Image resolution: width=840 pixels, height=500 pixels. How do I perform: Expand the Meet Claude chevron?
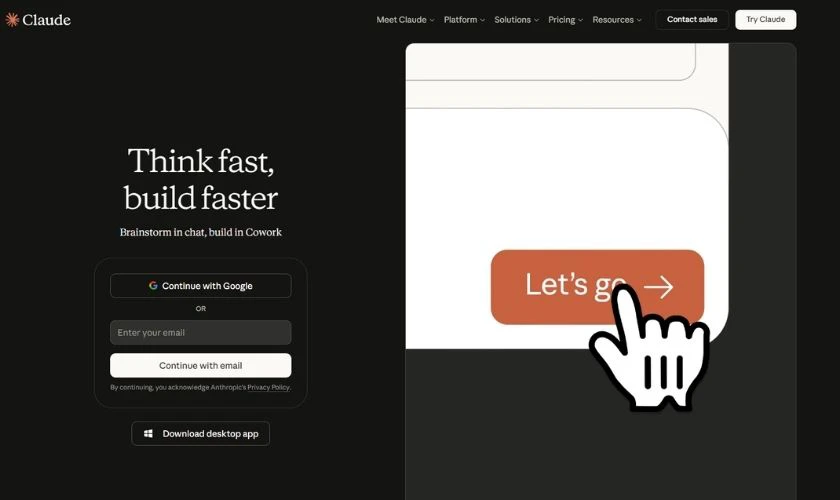click(432, 20)
